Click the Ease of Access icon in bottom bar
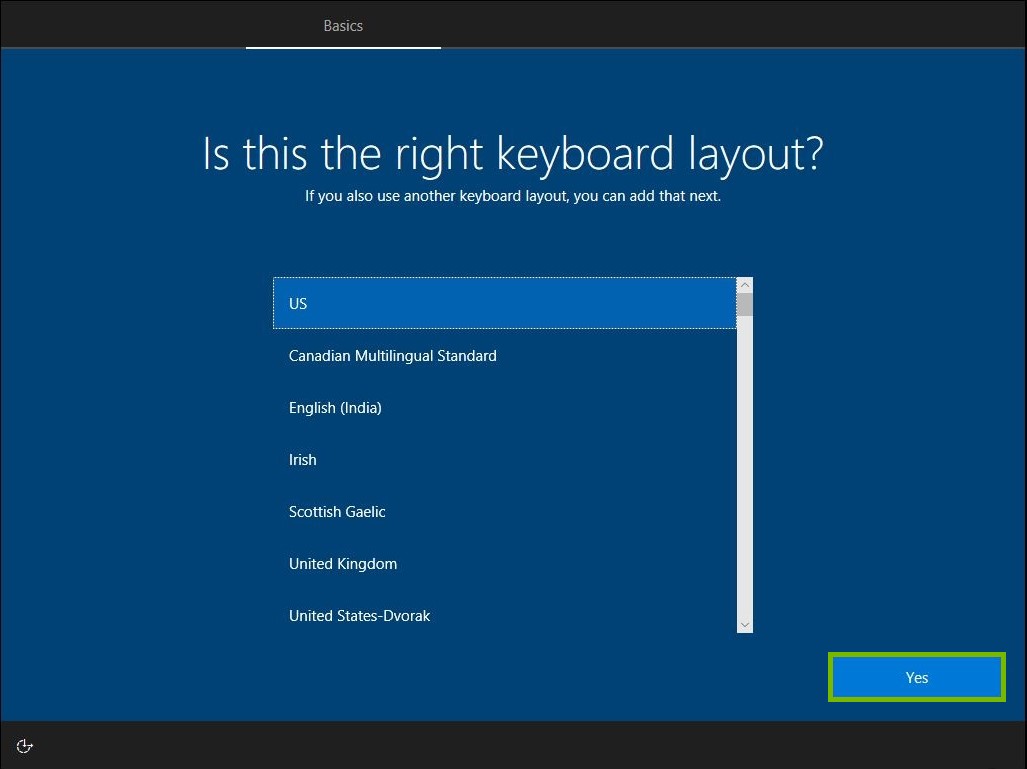Image resolution: width=1027 pixels, height=769 pixels. coord(23,745)
